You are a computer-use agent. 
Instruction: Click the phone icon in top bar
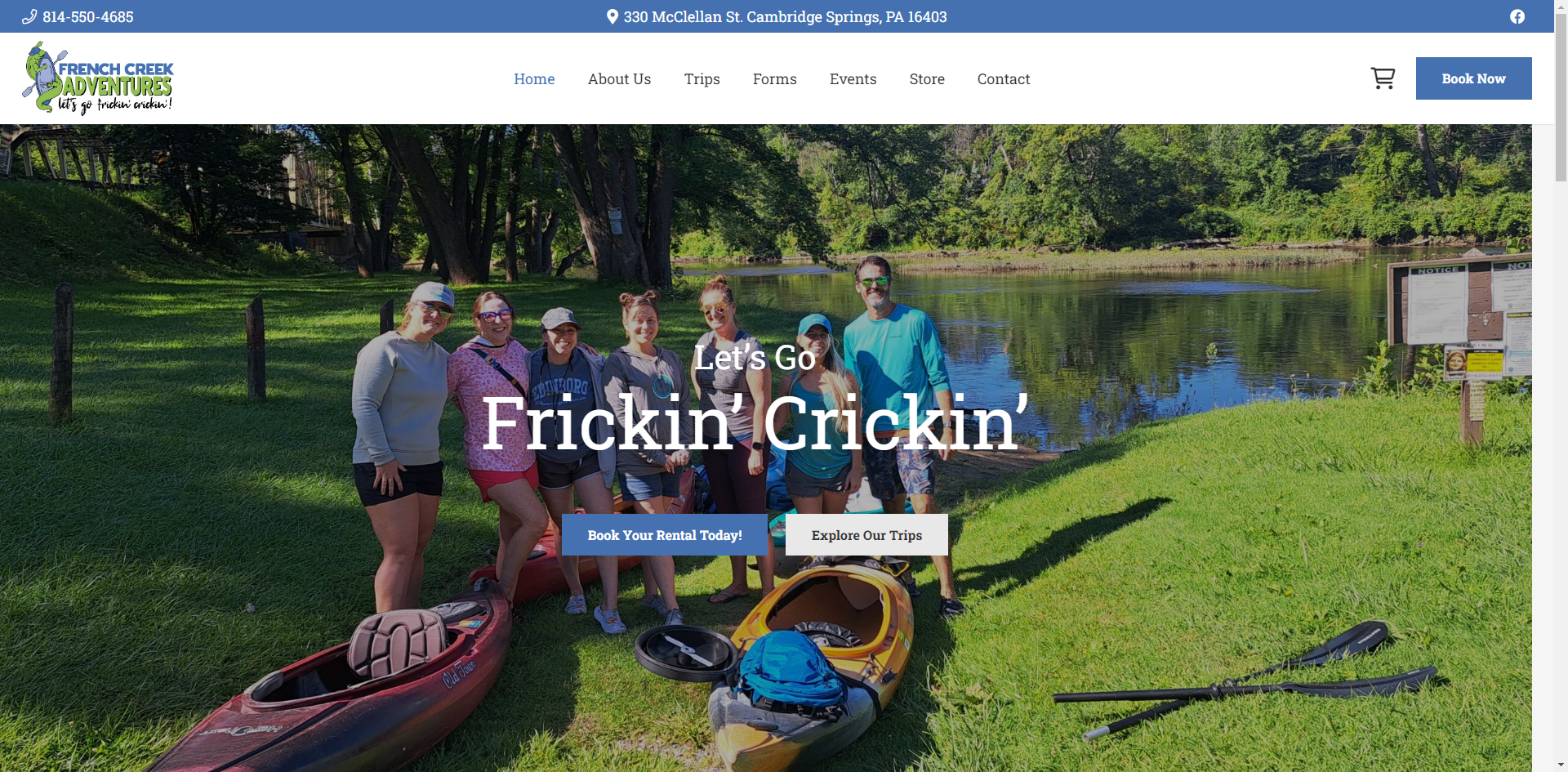[29, 16]
